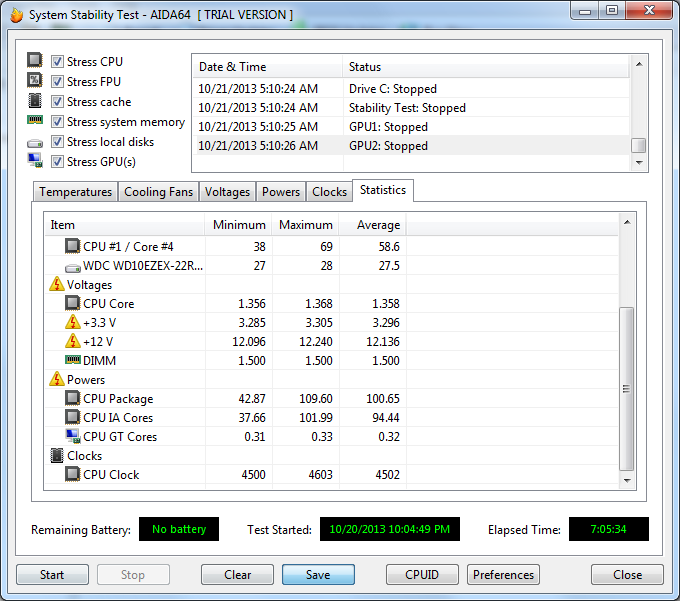The width and height of the screenshot is (680, 601).
Task: Click the Date & Time column header
Action: [x=267, y=67]
